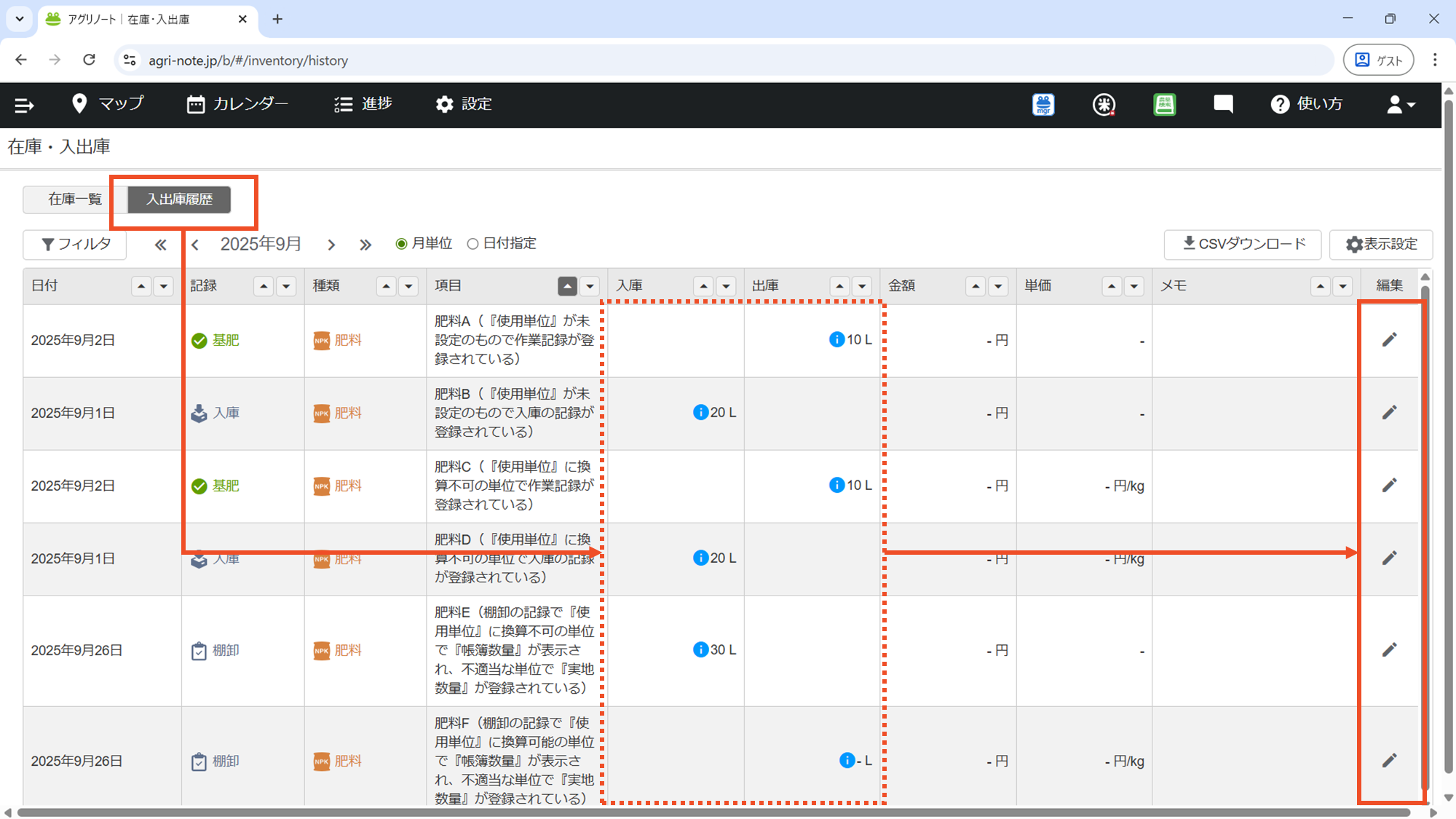Click info icon beside 肥料D 20 L
This screenshot has height=819, width=1456.
(700, 558)
